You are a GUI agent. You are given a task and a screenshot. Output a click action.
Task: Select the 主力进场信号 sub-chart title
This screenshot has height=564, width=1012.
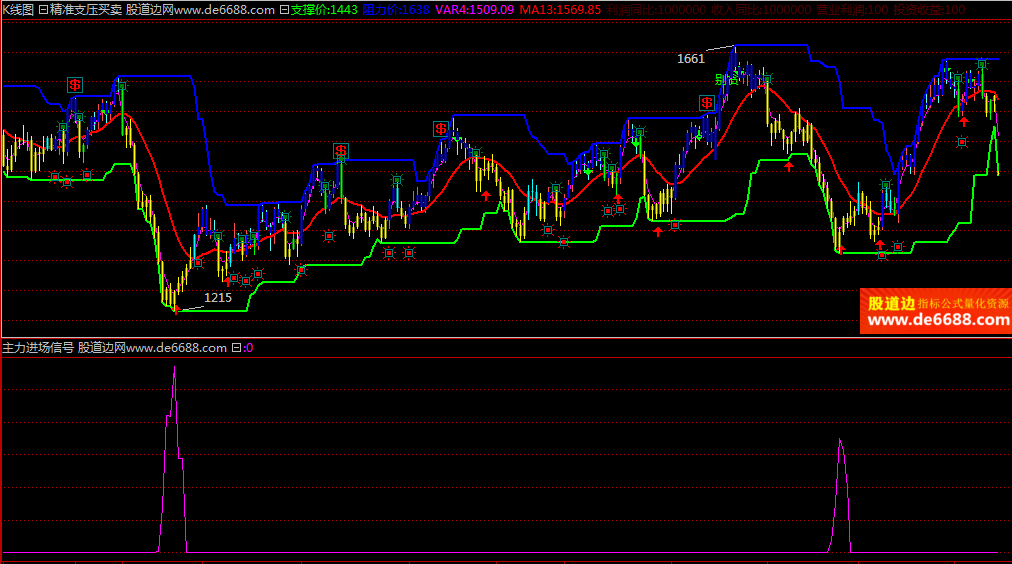pos(38,348)
